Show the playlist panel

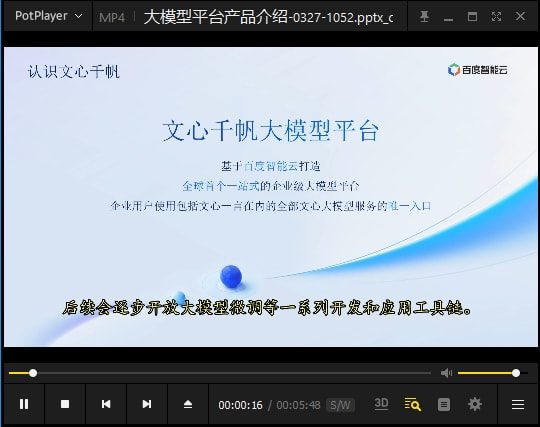tap(444, 404)
